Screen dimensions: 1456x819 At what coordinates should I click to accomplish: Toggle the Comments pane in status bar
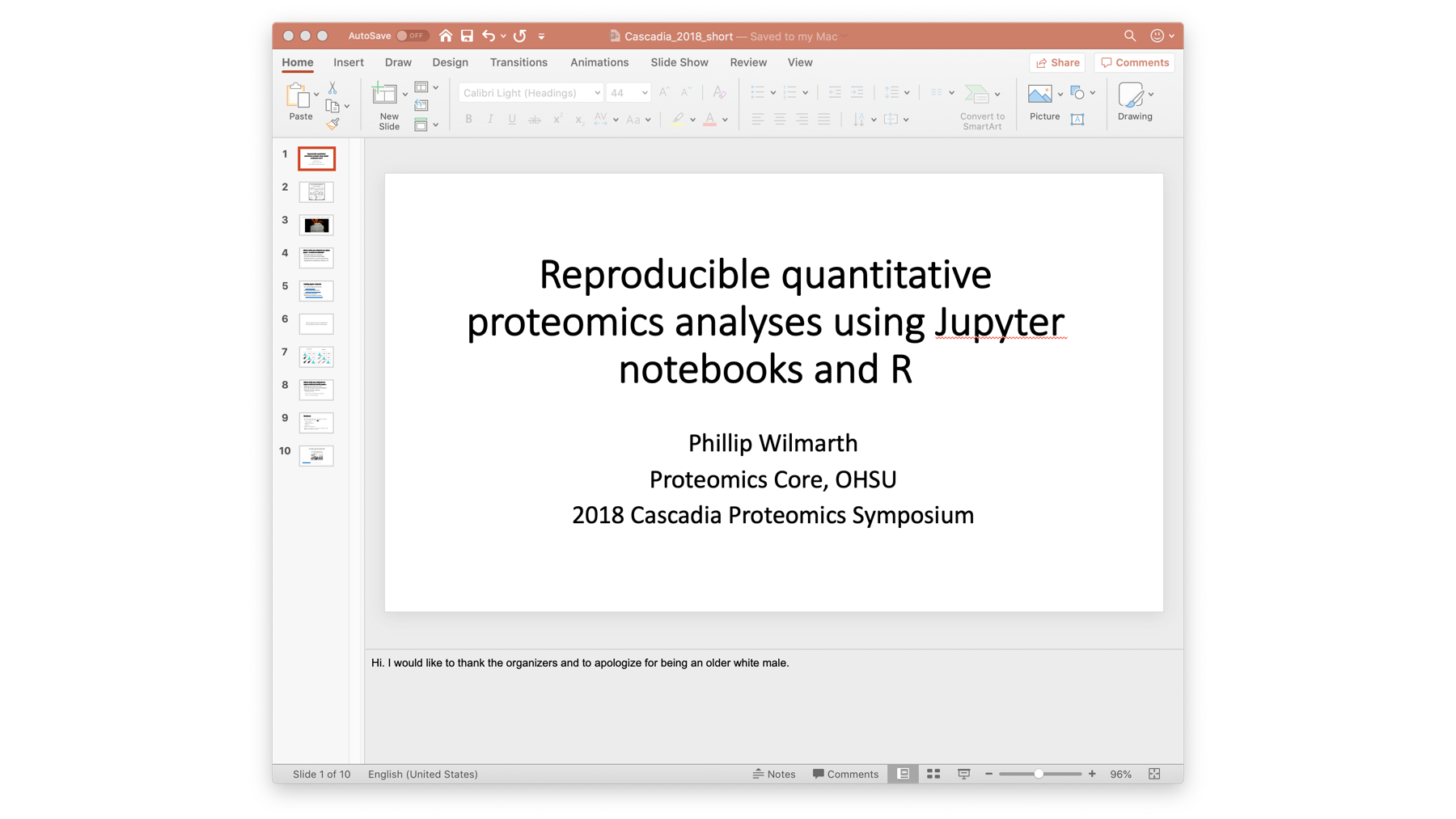[x=845, y=774]
